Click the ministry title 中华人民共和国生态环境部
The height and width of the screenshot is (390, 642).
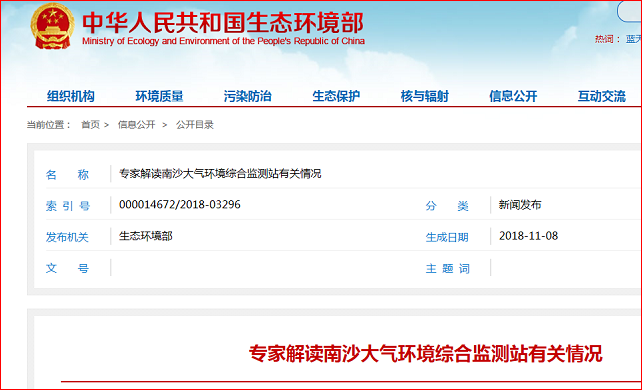point(223,23)
